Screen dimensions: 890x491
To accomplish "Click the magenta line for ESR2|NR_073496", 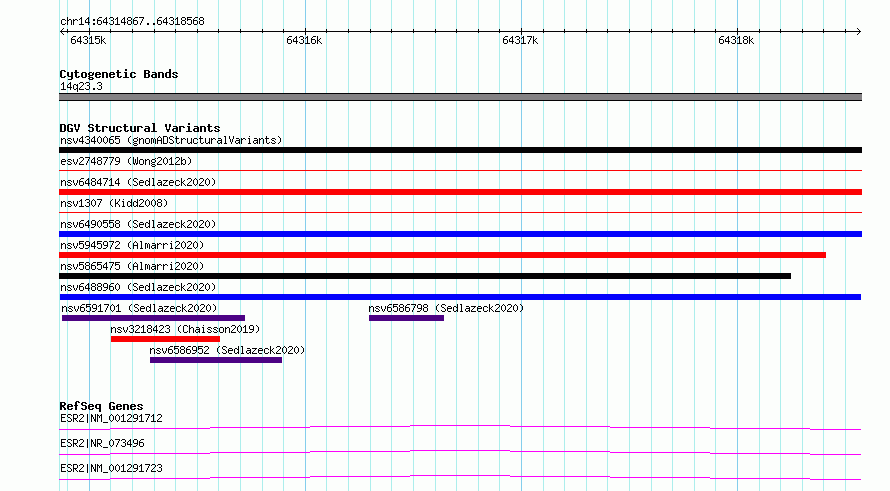I will (x=460, y=452).
